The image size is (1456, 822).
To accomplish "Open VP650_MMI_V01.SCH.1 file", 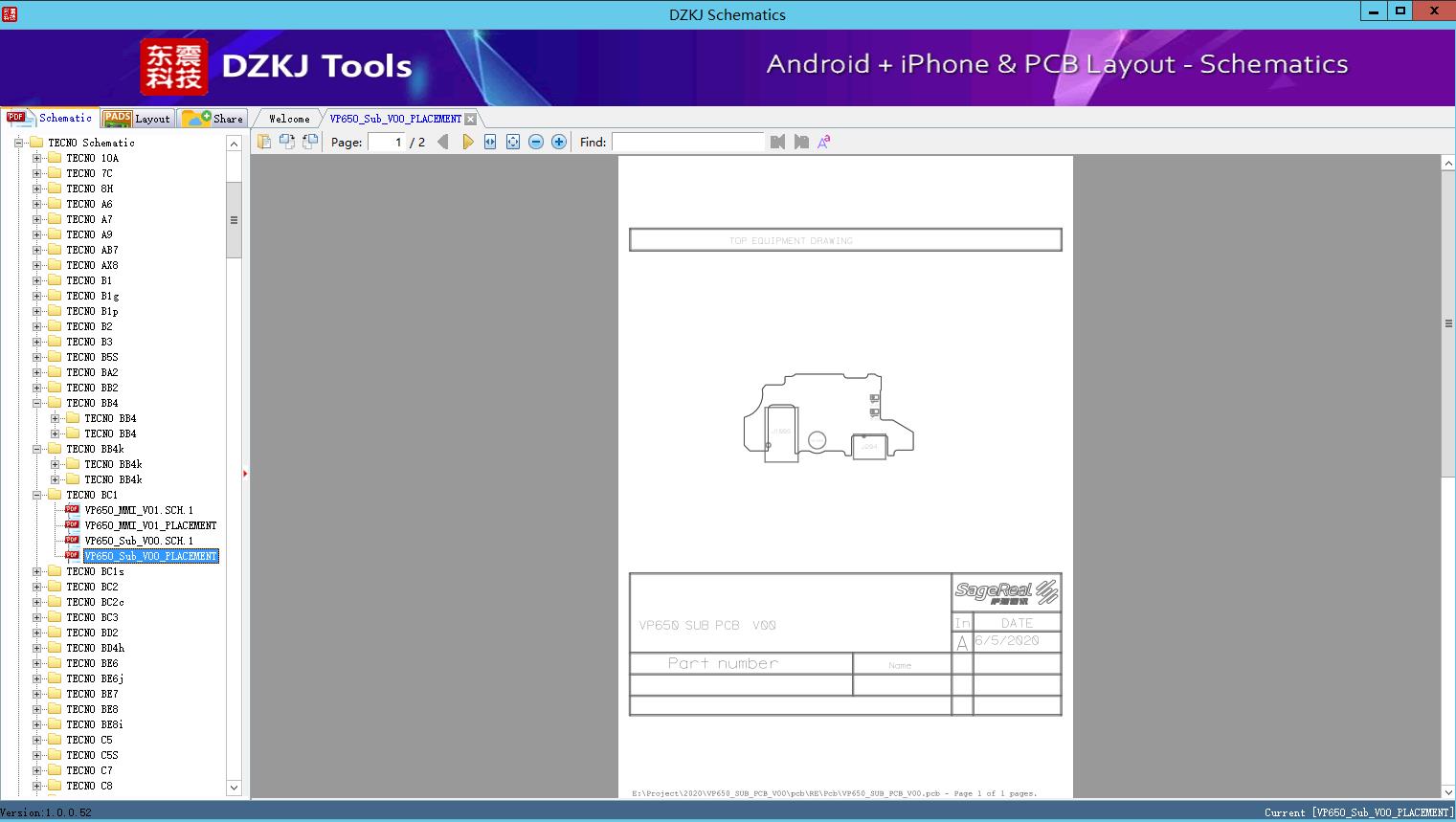I will 139,510.
